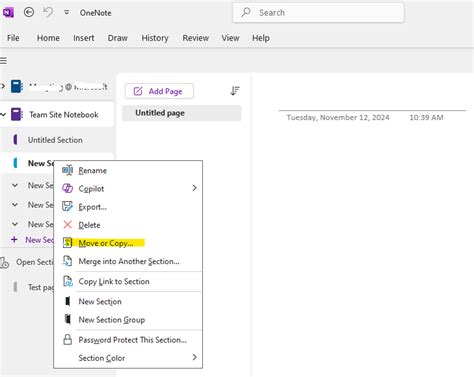Click the teal color tab of bold New Section
This screenshot has height=377, width=474.
click(x=15, y=163)
